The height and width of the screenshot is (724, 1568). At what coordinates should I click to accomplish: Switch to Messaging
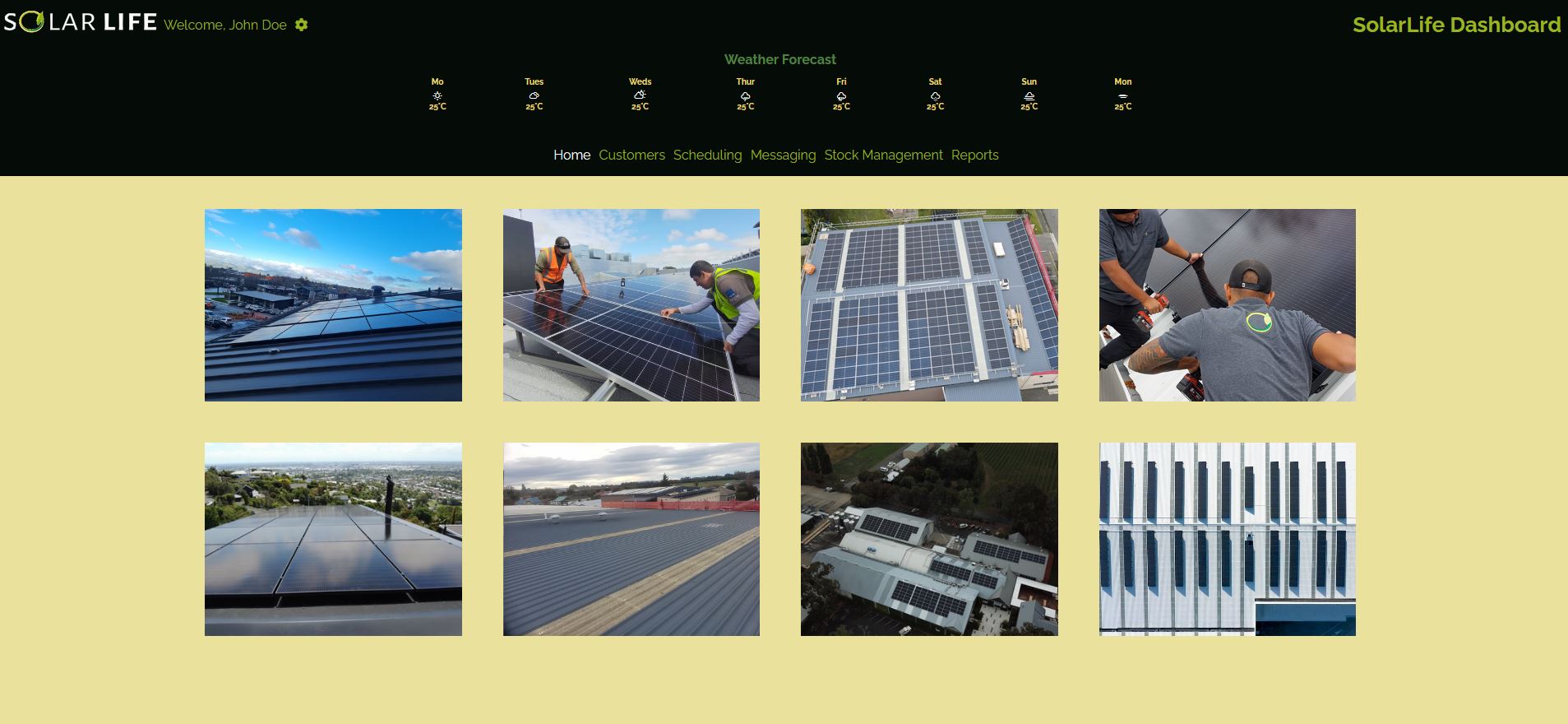783,155
